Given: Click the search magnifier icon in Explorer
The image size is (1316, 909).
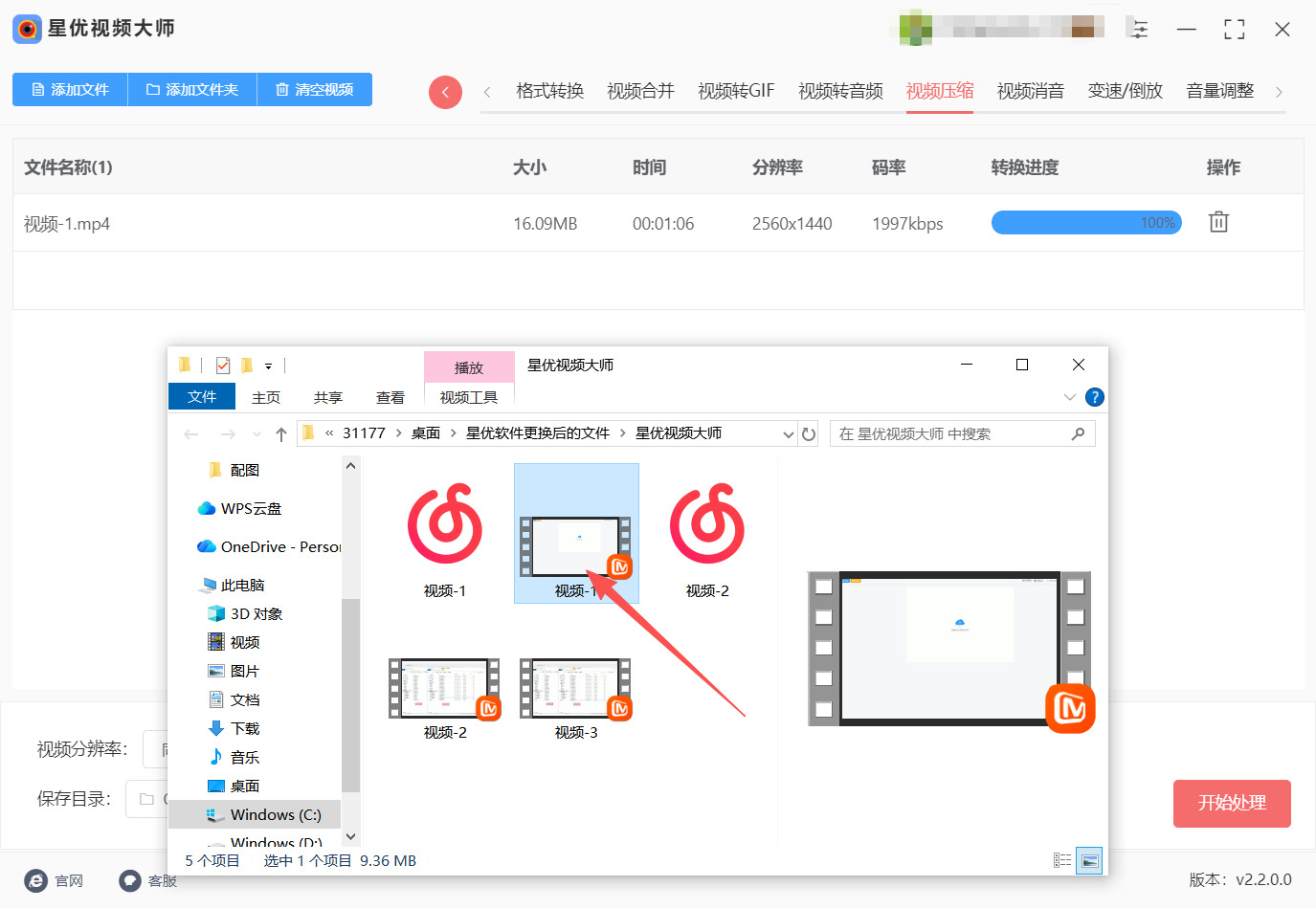Looking at the screenshot, I should point(1078,434).
